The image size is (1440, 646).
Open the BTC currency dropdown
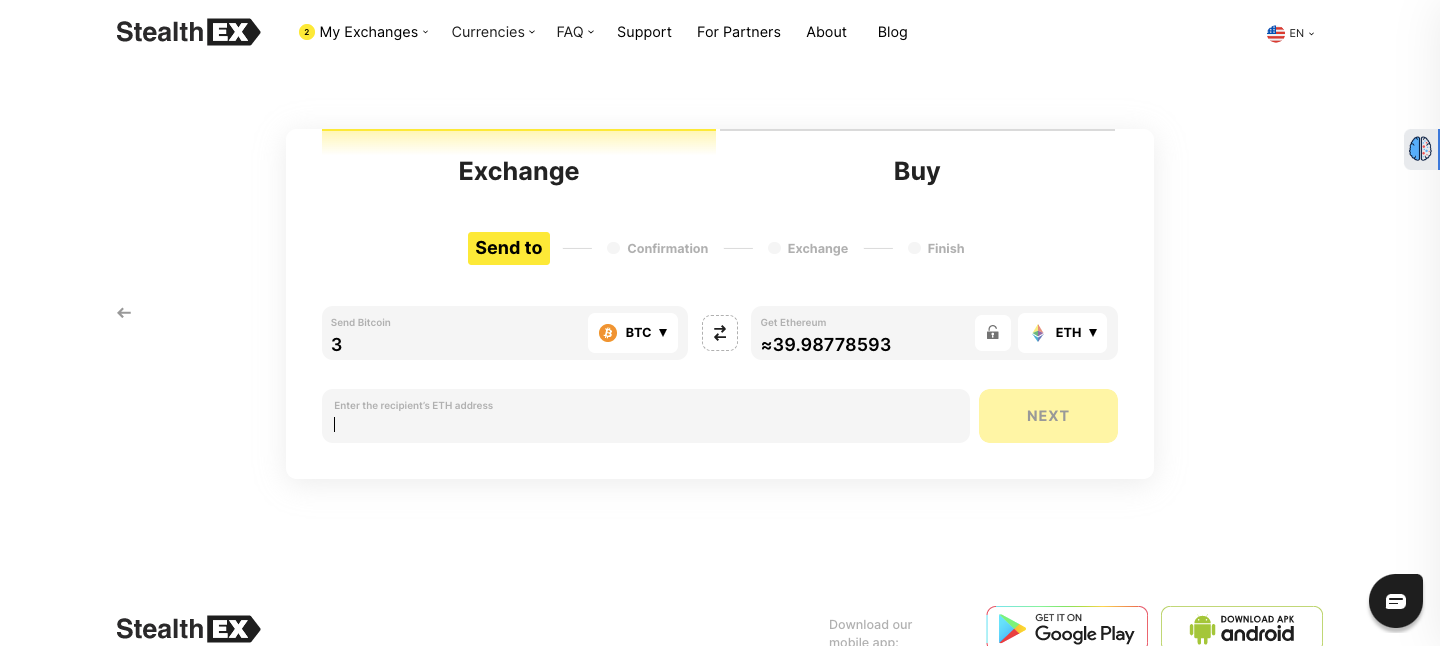633,333
